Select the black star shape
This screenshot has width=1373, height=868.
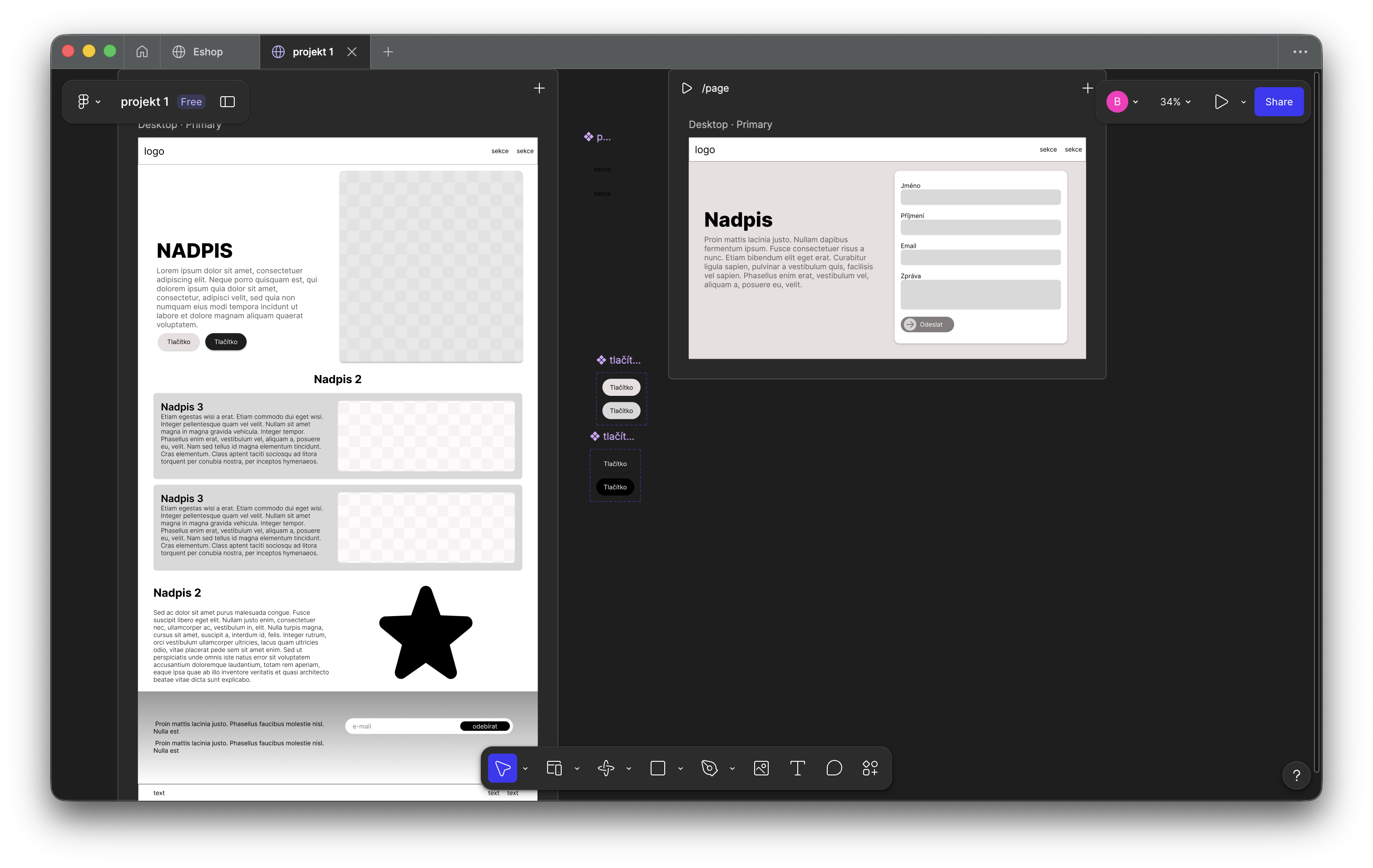tap(425, 633)
